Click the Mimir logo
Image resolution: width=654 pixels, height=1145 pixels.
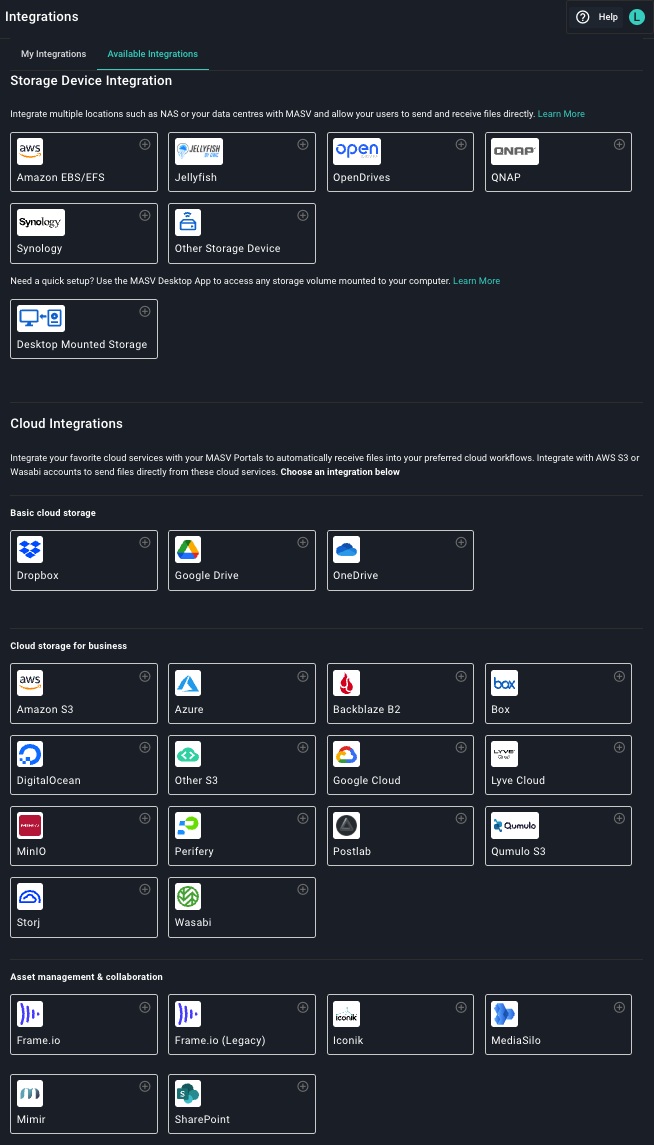pos(30,1093)
